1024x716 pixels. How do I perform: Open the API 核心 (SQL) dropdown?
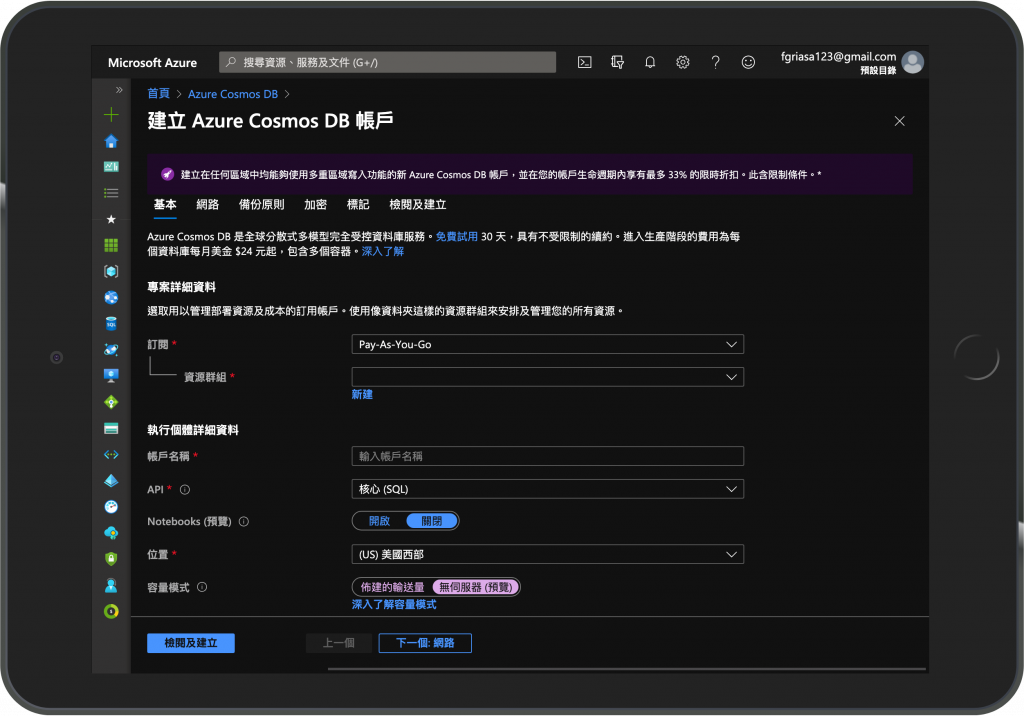(547, 489)
